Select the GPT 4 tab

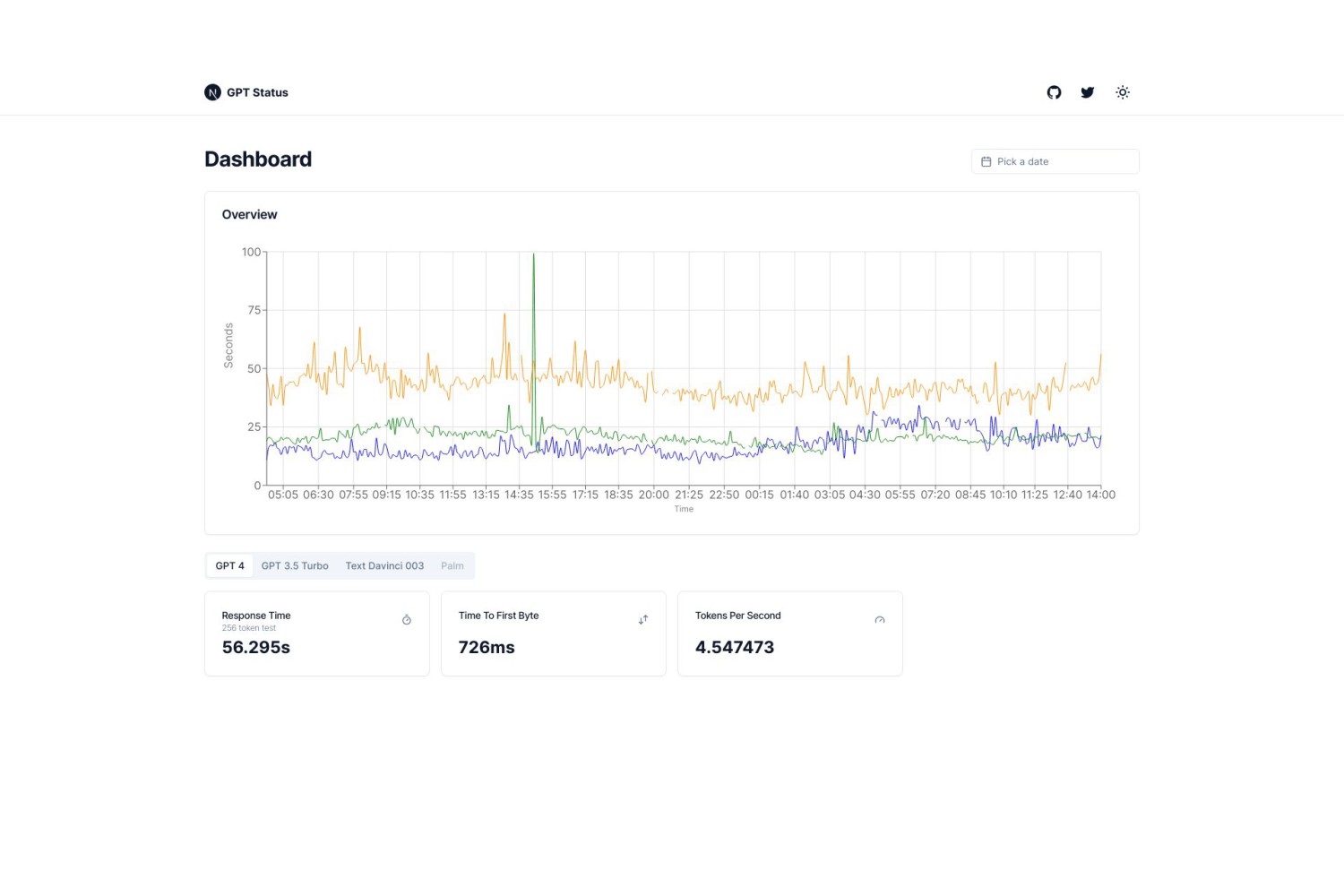pos(230,565)
